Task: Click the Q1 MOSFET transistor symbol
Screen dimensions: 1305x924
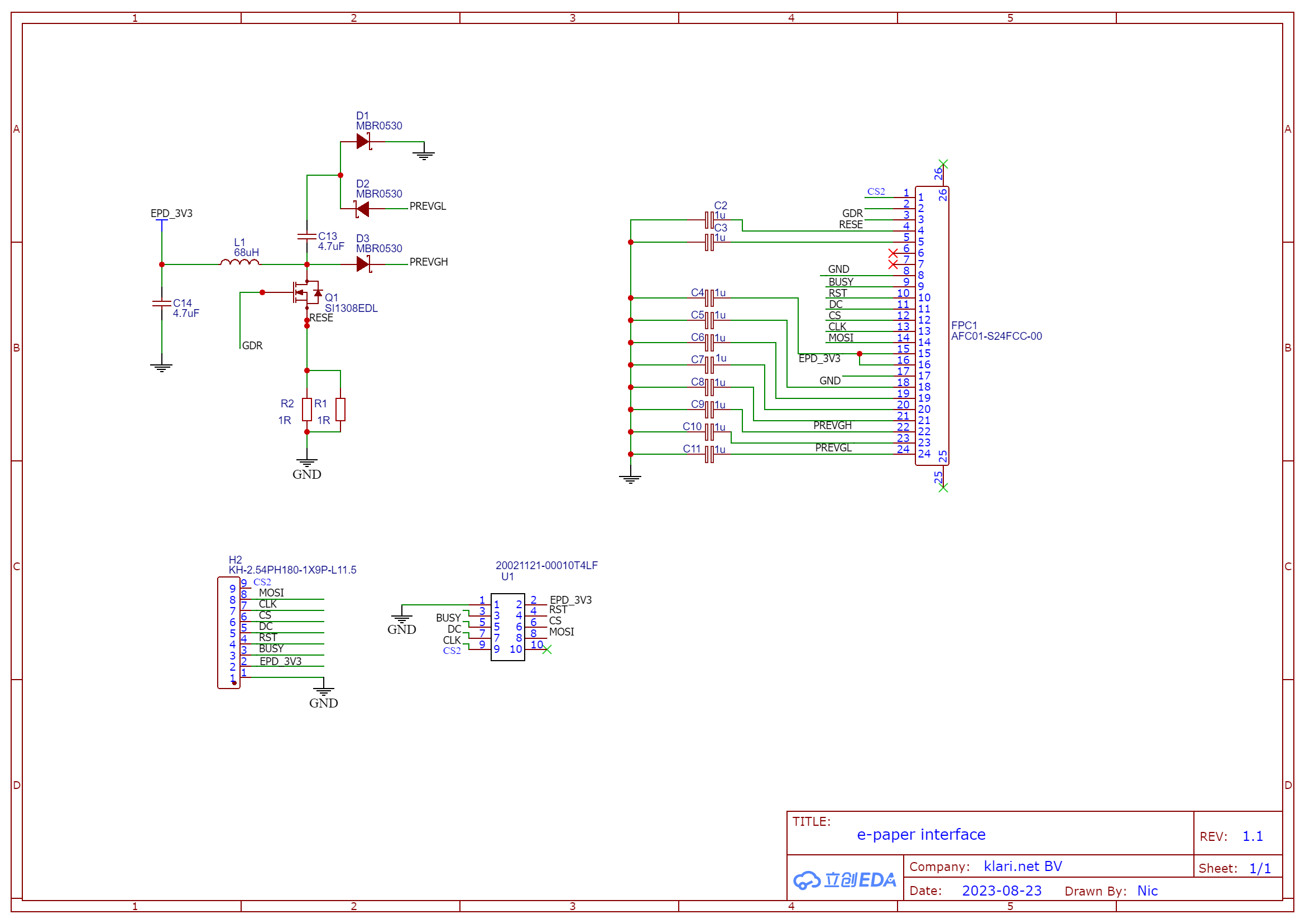Action: click(308, 292)
